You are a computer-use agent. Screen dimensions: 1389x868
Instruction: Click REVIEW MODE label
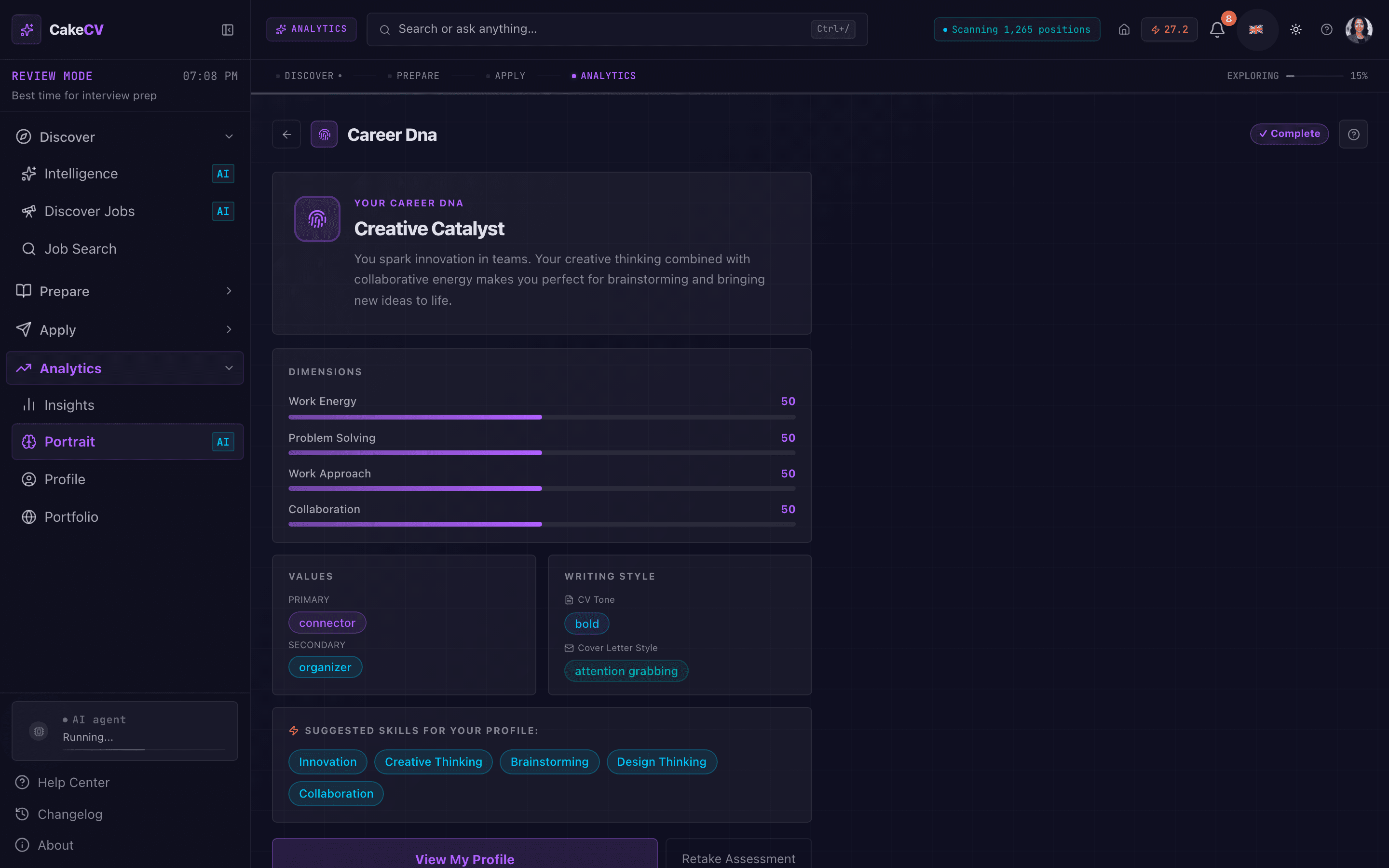[52, 76]
